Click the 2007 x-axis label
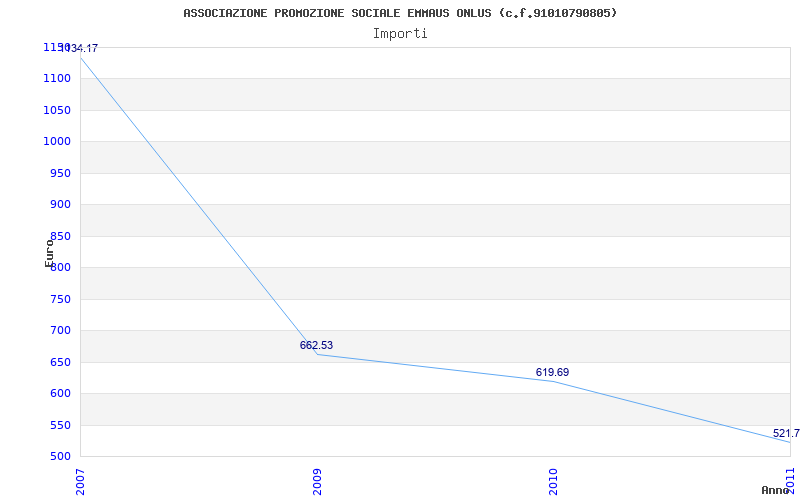The height and width of the screenshot is (500, 800). tap(81, 481)
